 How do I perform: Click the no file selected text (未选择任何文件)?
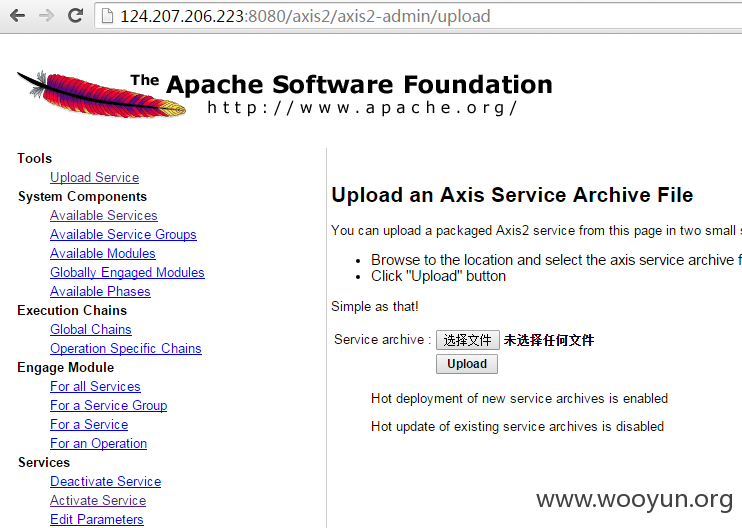[548, 340]
